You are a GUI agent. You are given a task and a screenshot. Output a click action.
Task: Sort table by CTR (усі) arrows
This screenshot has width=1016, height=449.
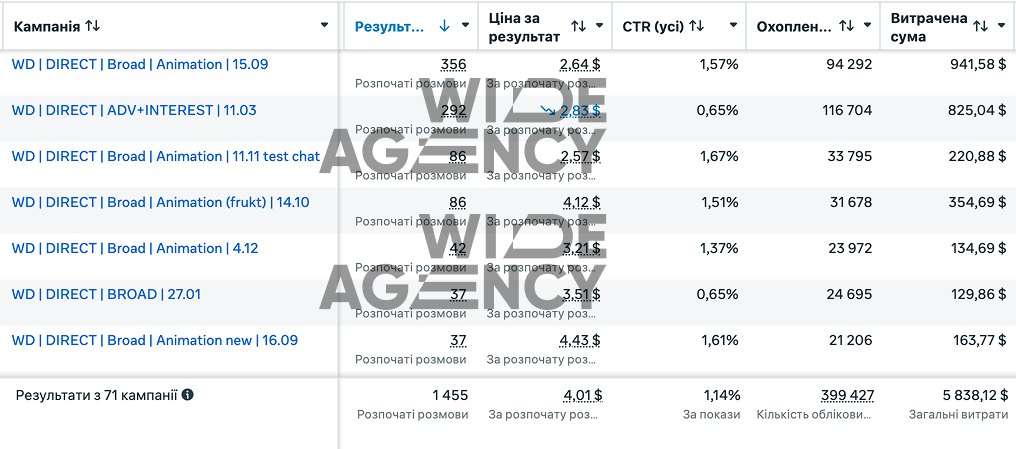click(697, 26)
